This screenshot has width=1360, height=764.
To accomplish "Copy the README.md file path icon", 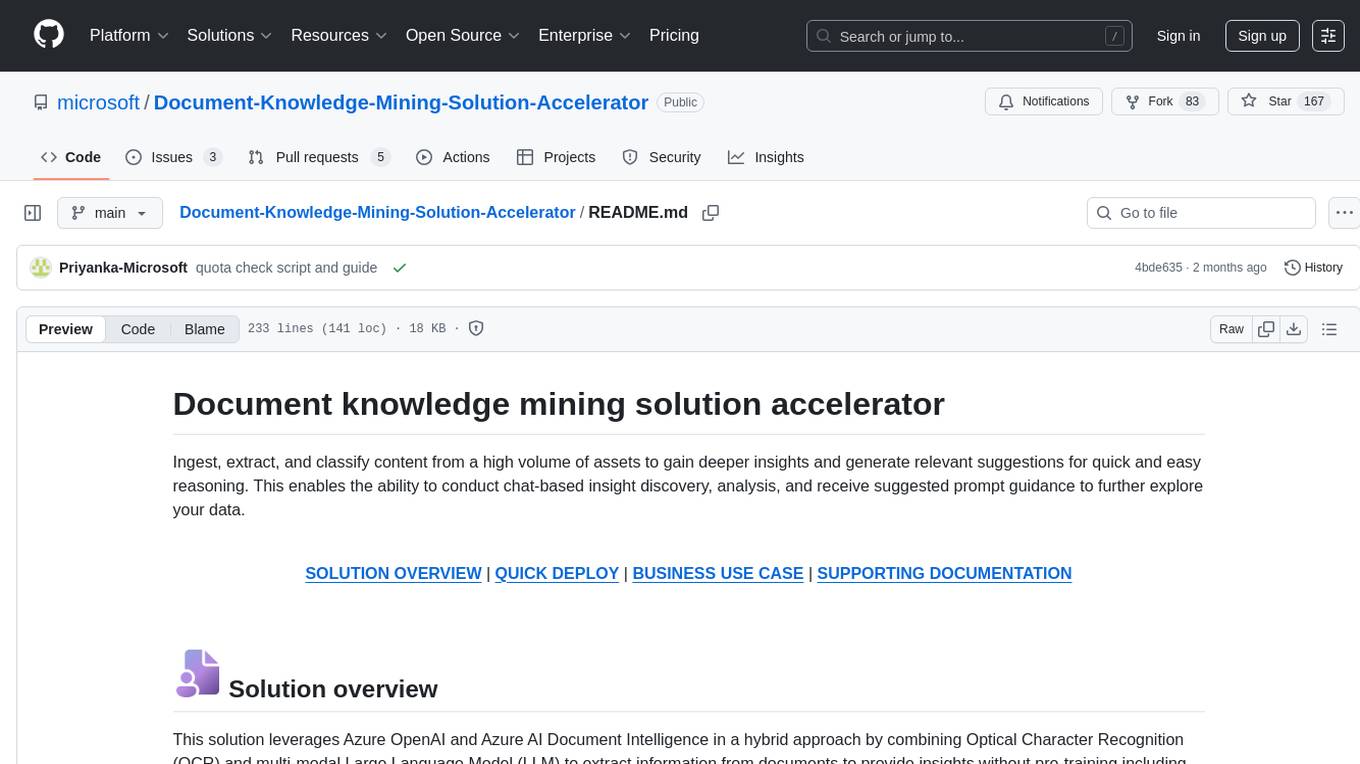I will pos(711,213).
